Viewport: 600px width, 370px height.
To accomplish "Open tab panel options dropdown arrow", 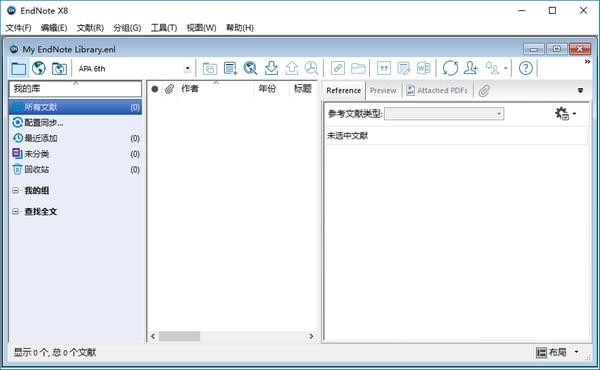I will click(580, 91).
